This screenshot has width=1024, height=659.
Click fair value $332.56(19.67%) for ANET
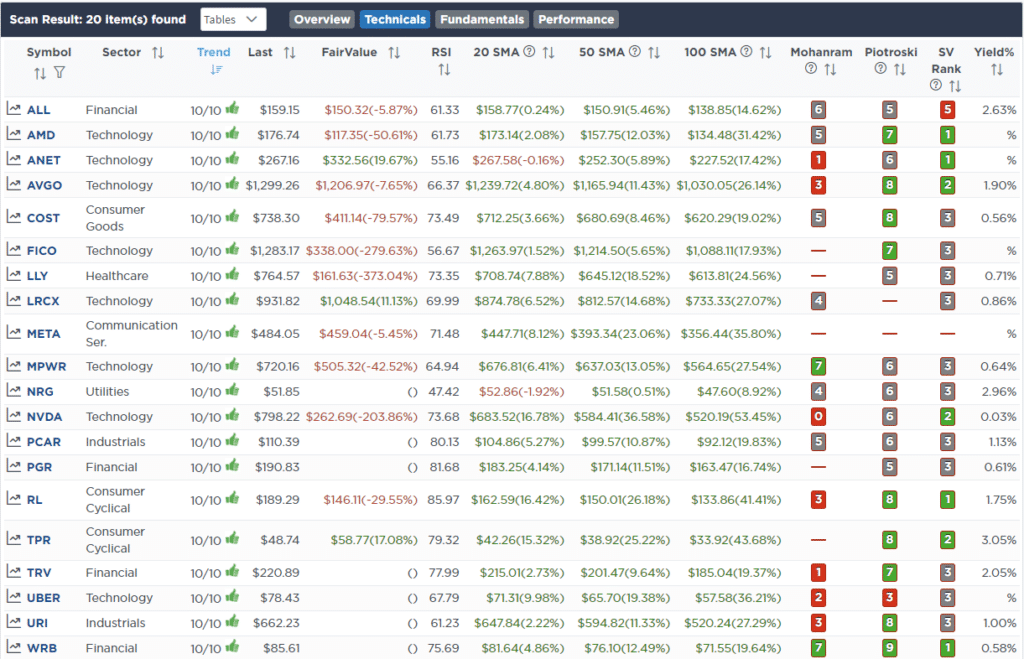370,160
